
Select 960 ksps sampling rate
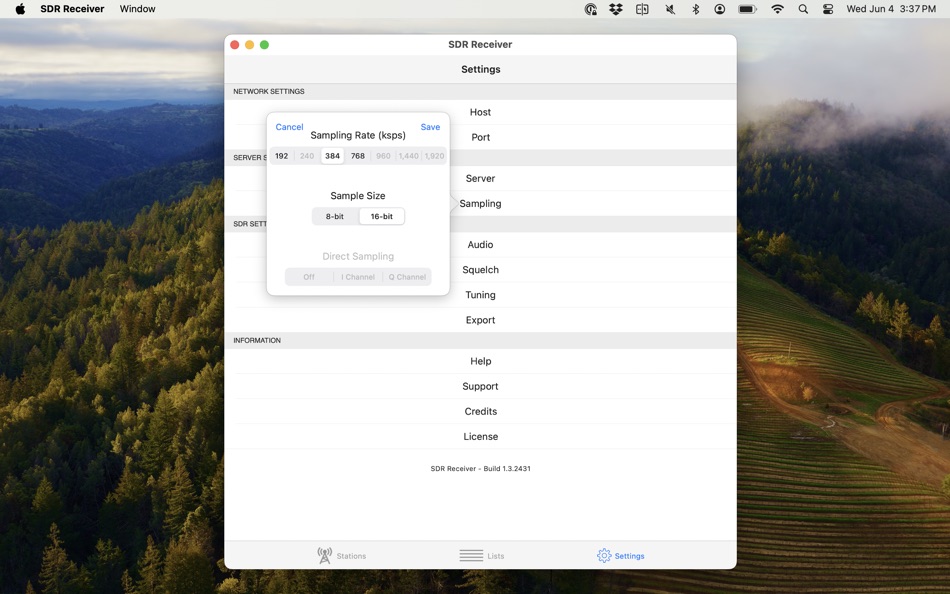click(x=384, y=156)
